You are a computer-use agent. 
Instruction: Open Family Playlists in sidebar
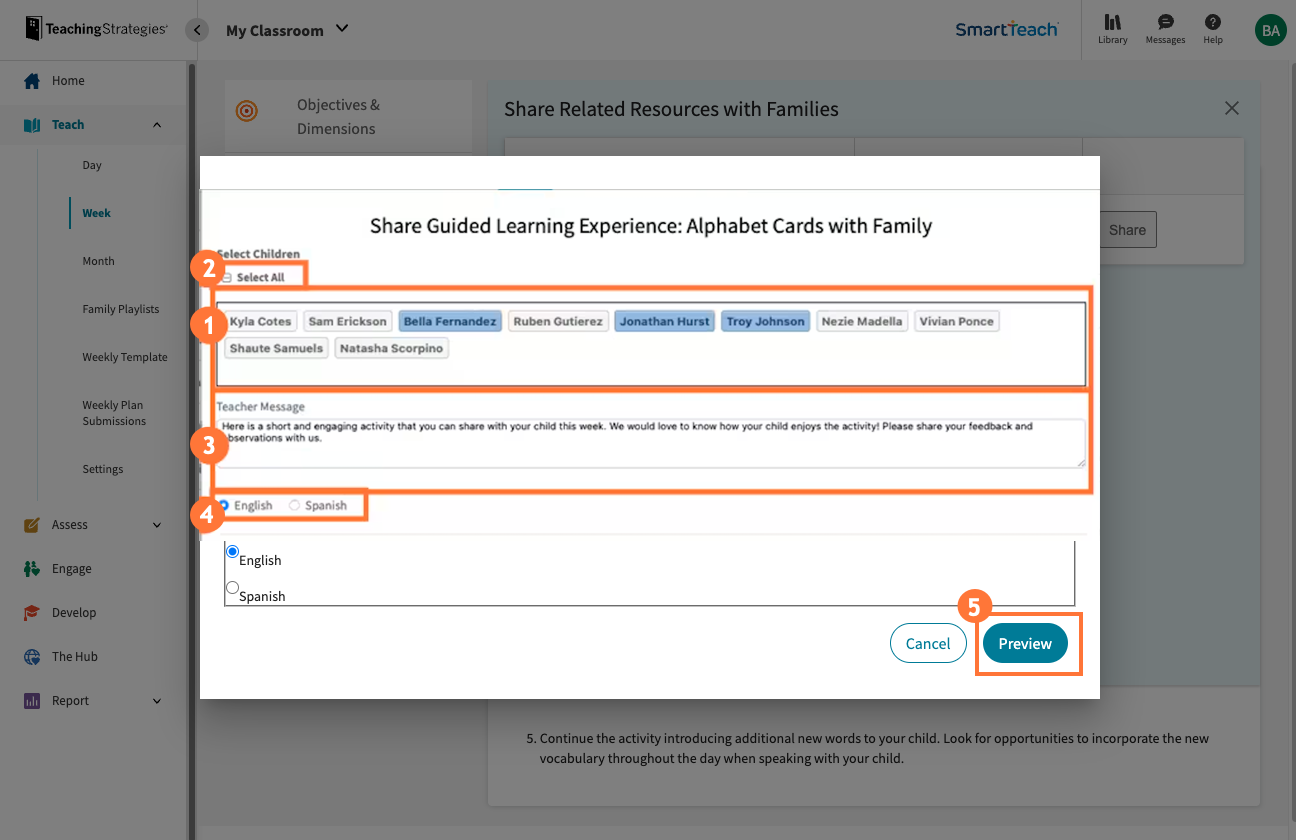coord(120,309)
